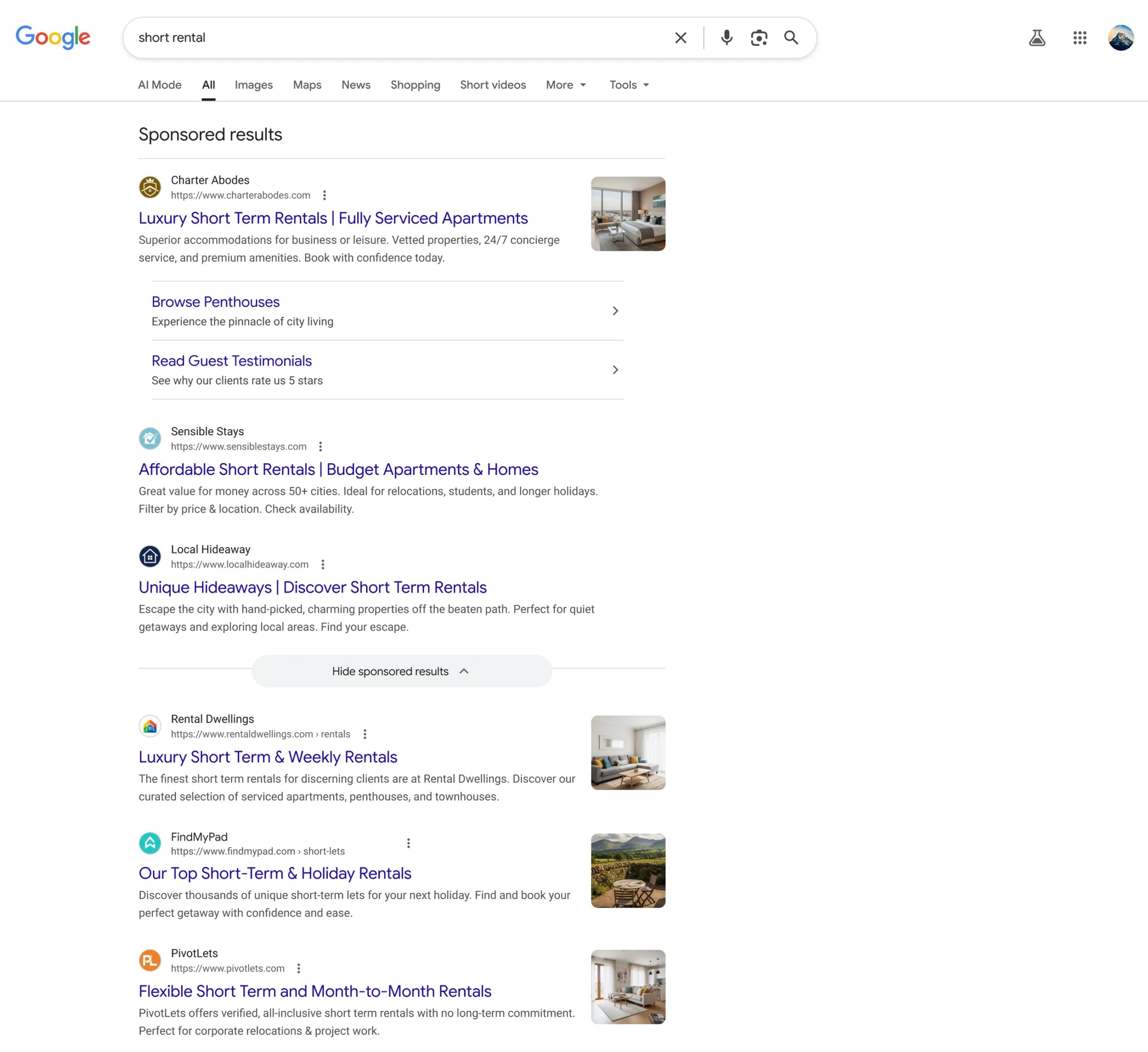Click the magnifying glass search icon
Viewport: 1148px width, 1052px height.
click(x=791, y=38)
